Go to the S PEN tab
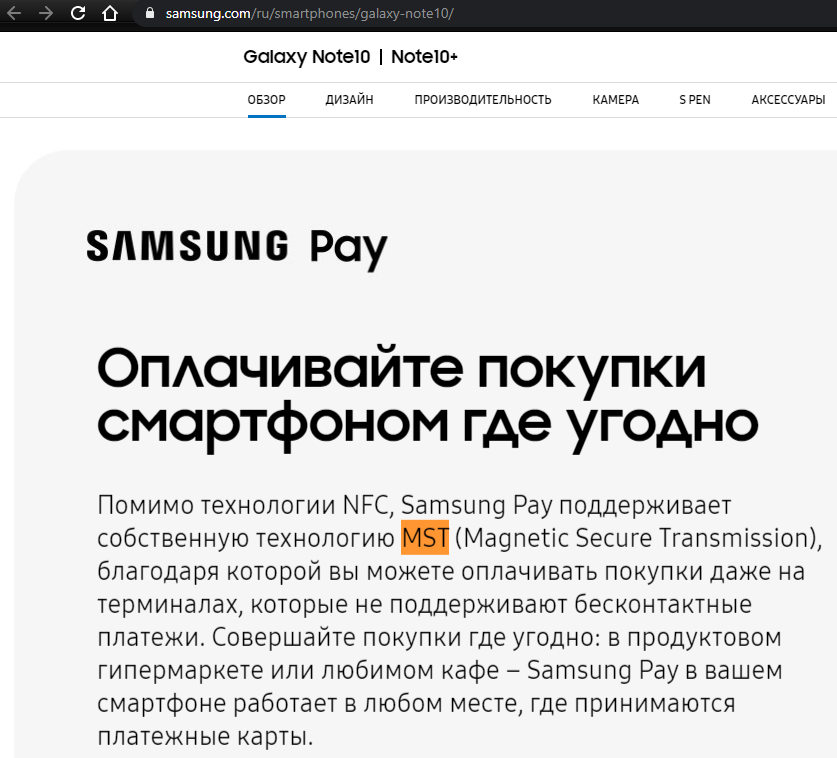Image resolution: width=837 pixels, height=758 pixels. 694,100
